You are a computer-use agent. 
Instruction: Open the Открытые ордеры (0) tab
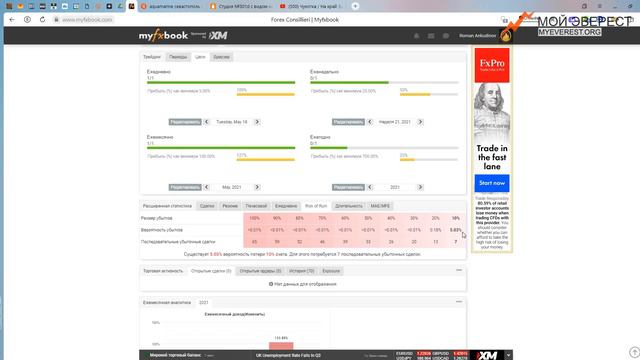260,271
